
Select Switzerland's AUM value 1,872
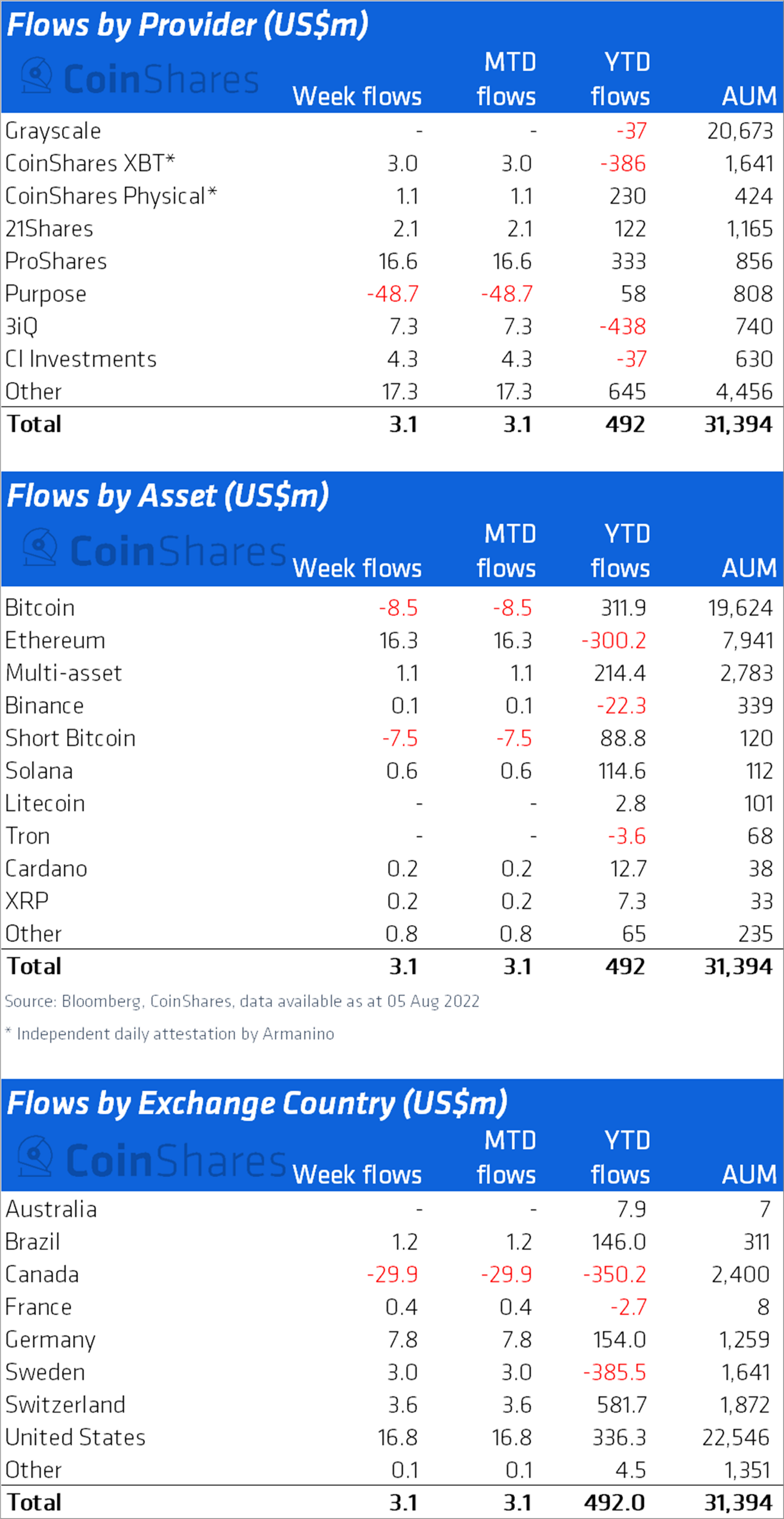coord(744,1405)
